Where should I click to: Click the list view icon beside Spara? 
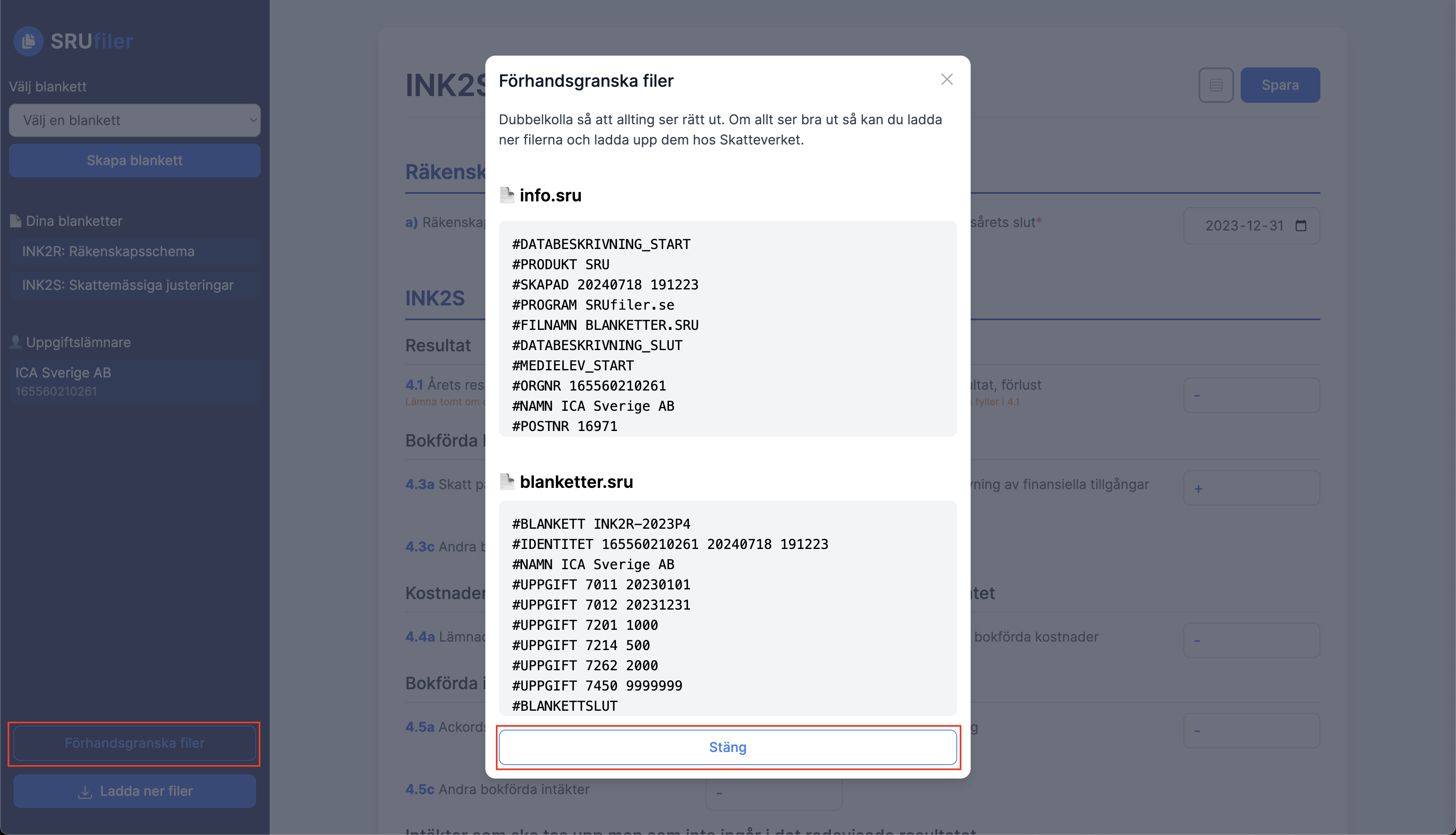coord(1216,85)
